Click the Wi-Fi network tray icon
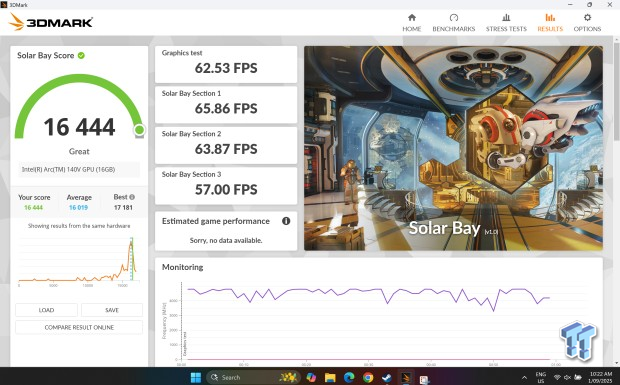620x385 pixels. [x=558, y=377]
